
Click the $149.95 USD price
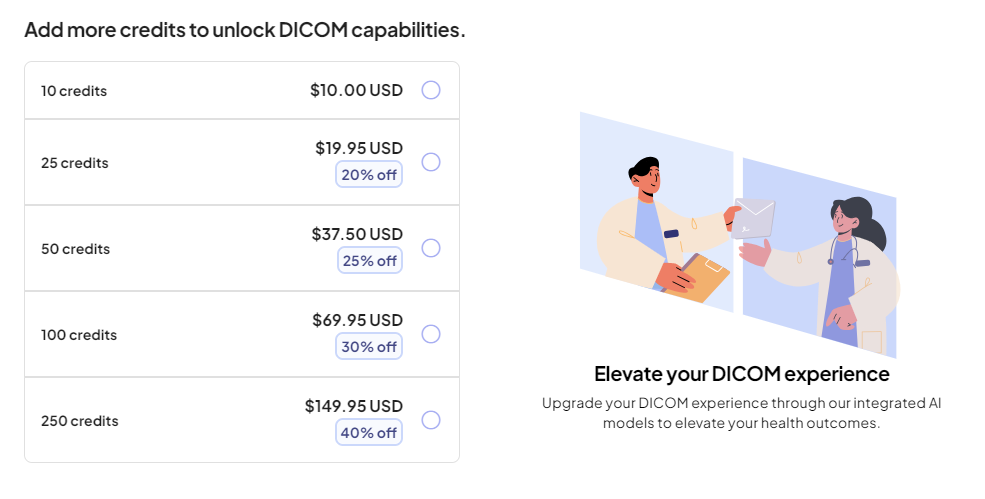coord(354,407)
